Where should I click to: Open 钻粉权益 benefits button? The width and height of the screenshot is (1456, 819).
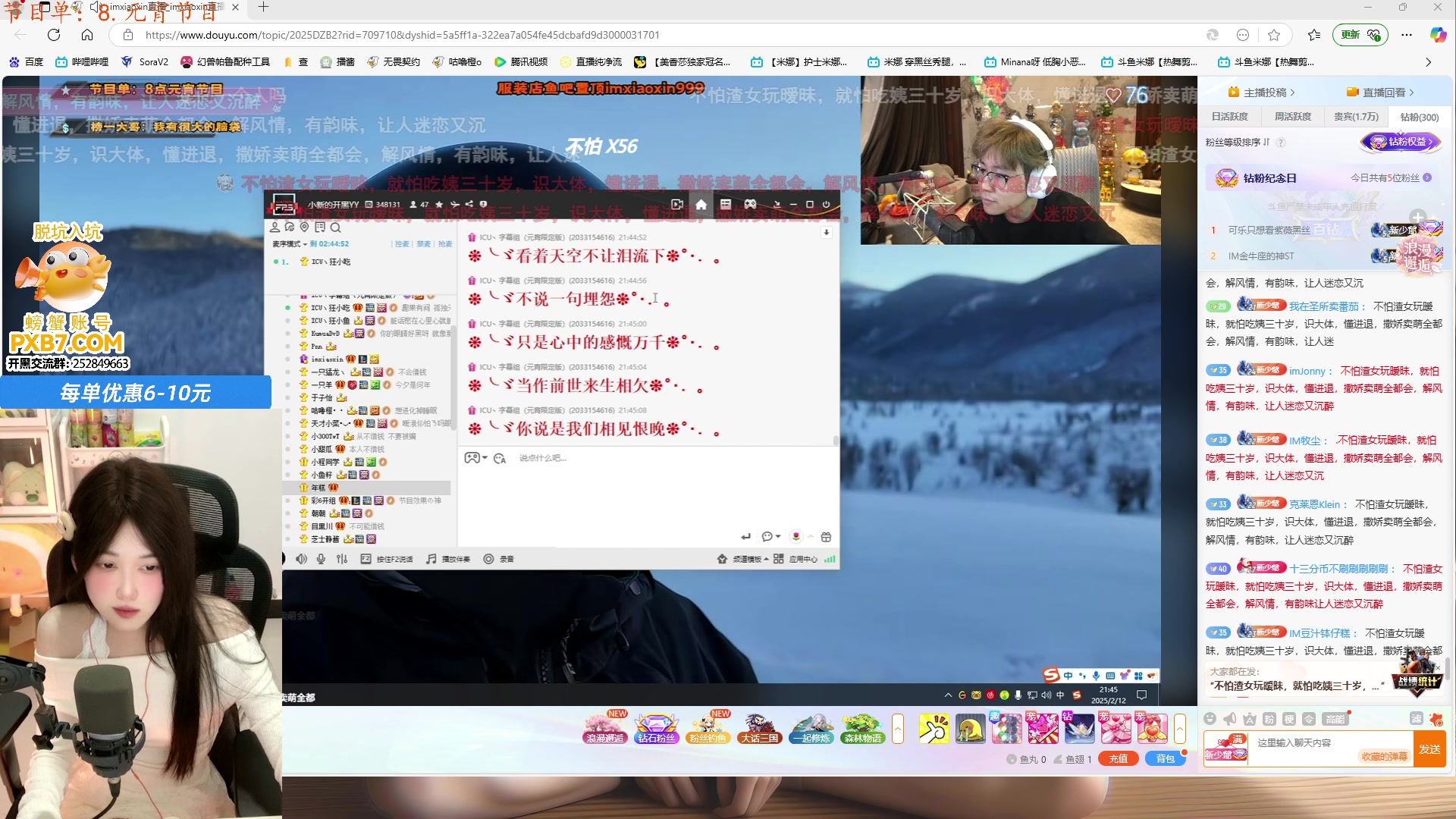pos(1400,142)
